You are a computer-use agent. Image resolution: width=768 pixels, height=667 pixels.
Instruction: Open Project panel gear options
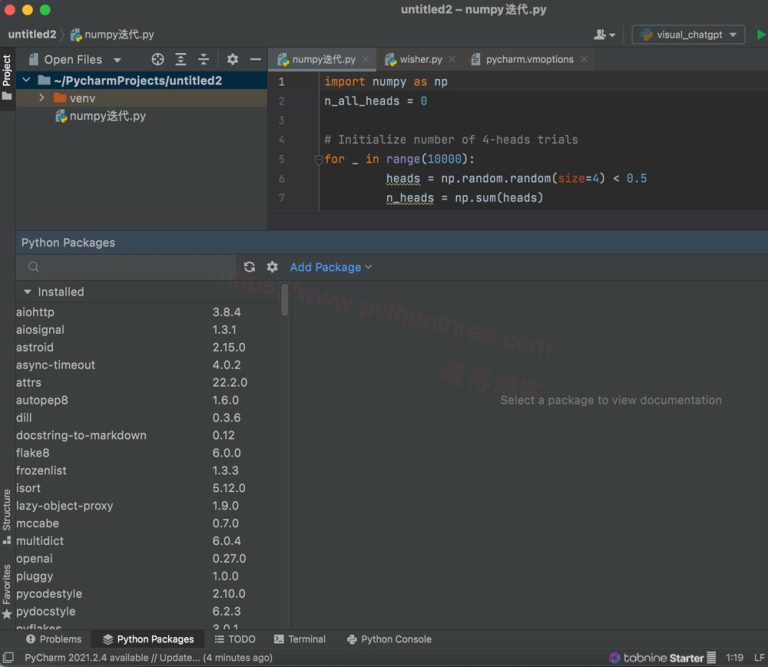tap(233, 60)
